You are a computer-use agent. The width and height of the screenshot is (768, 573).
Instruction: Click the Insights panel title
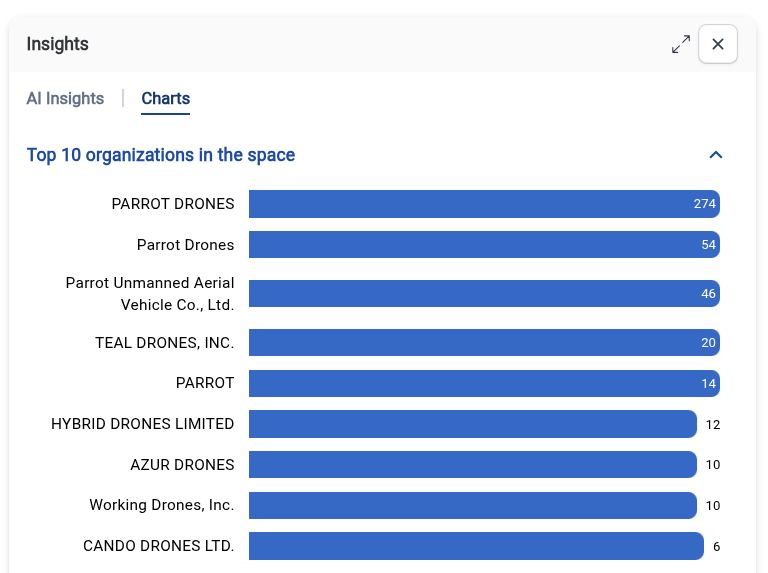[57, 44]
